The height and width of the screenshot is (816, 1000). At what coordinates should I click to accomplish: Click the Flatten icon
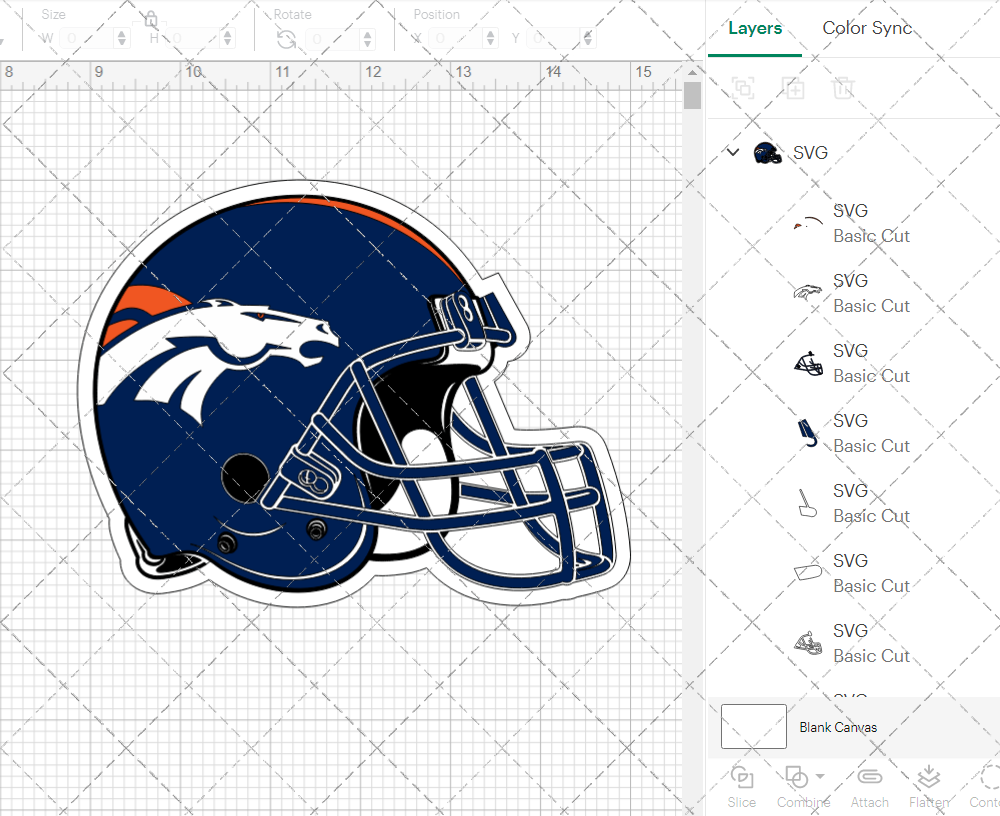point(928,777)
